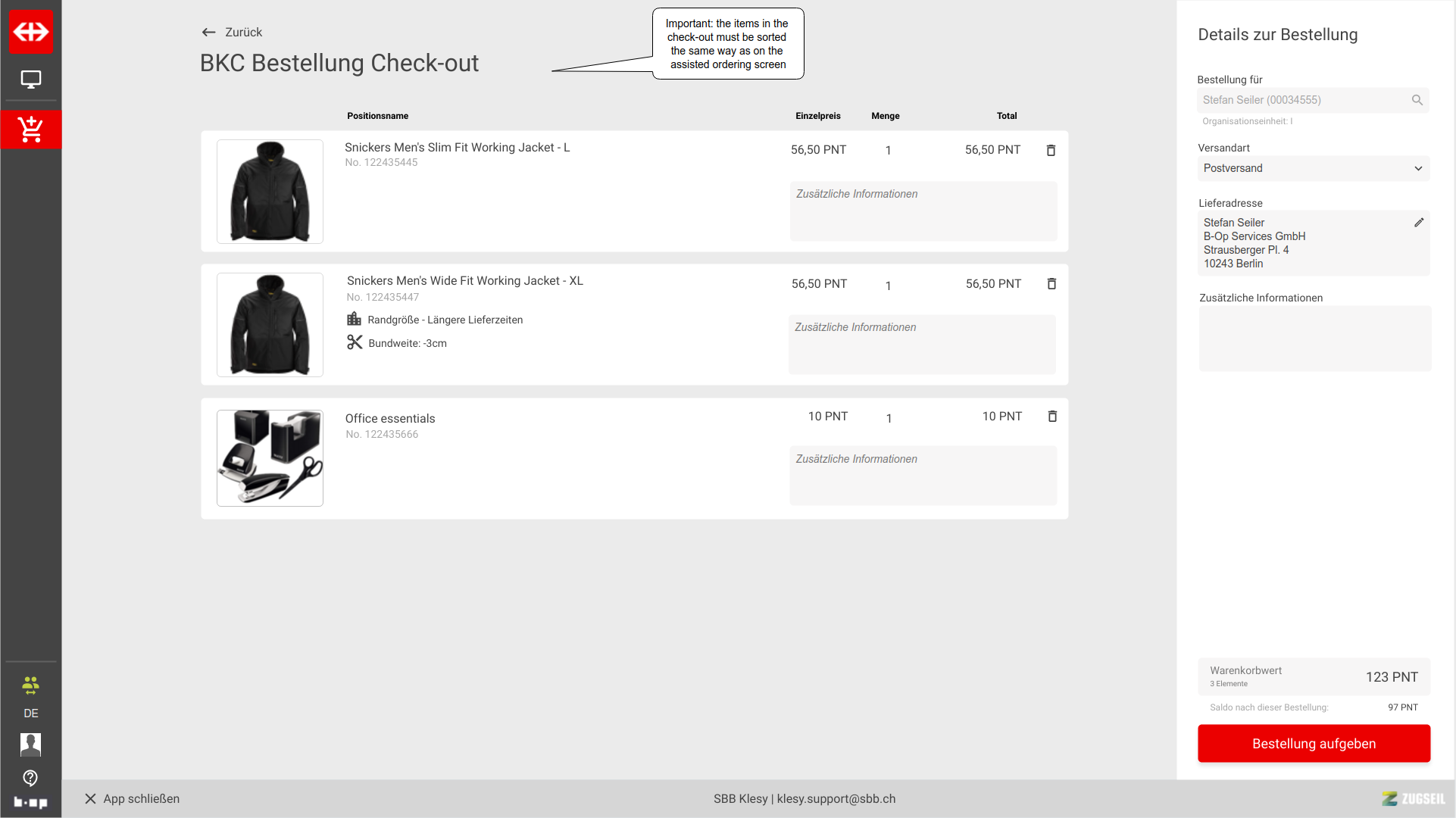1456x818 pixels.
Task: Click Zusätzliche Informationen field for Office essentials
Action: tap(923, 475)
